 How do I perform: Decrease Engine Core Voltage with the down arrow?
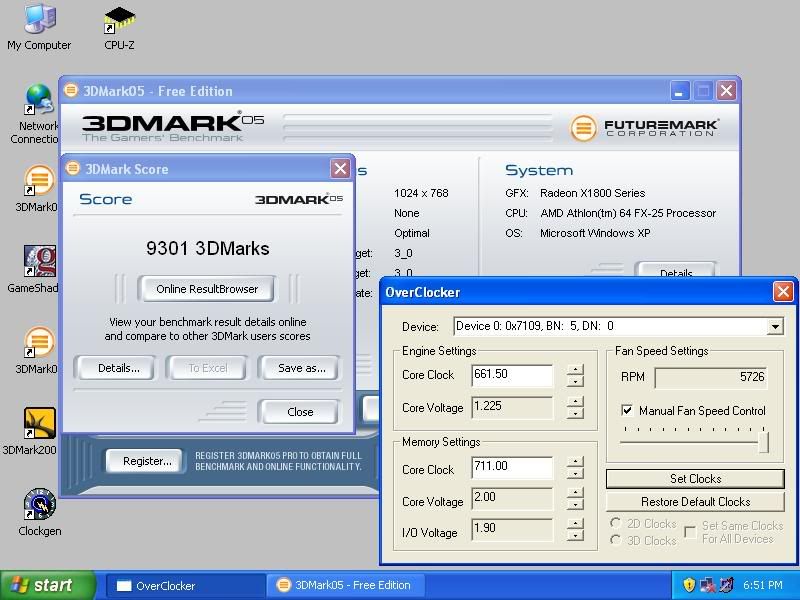tap(575, 413)
